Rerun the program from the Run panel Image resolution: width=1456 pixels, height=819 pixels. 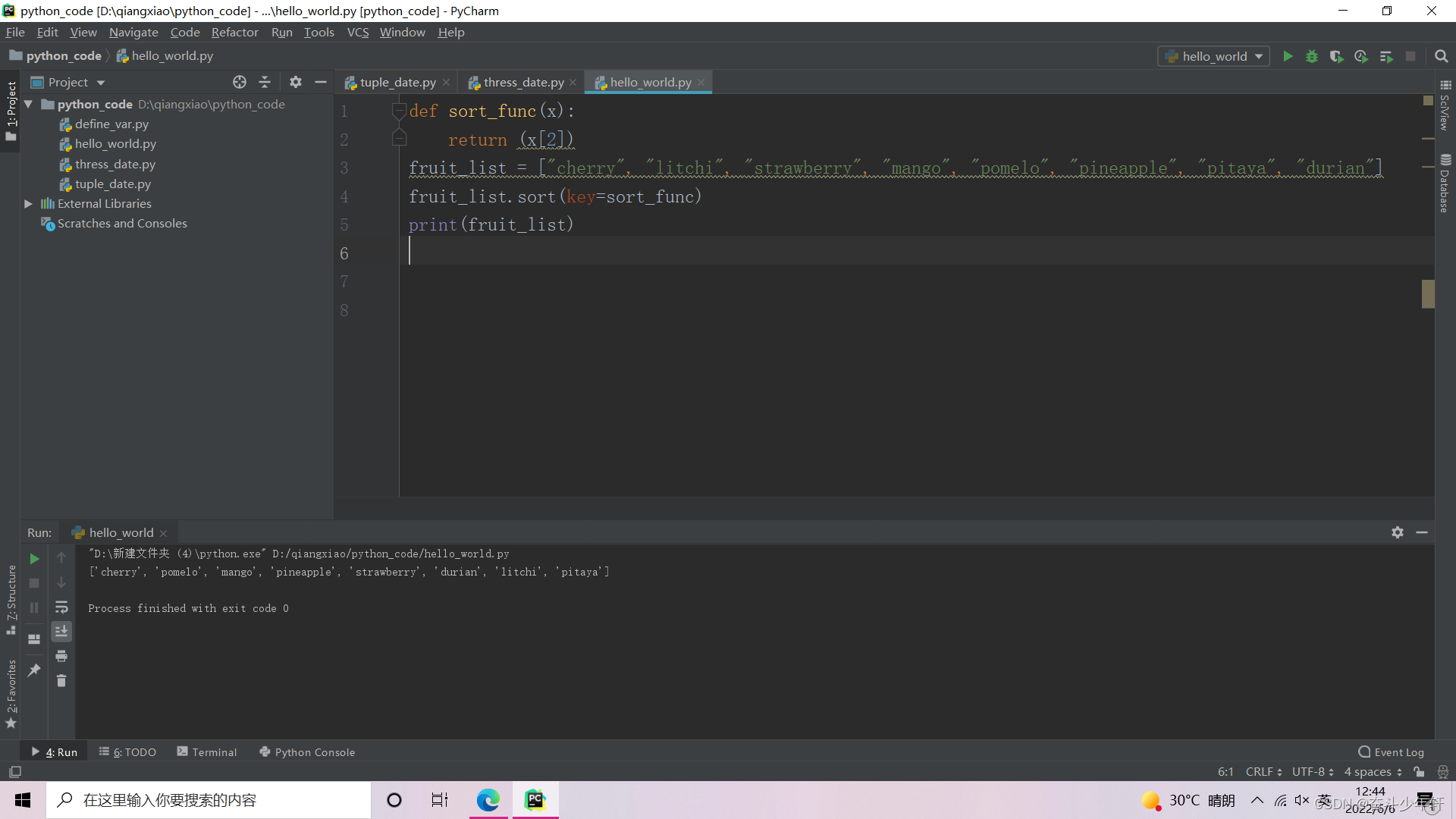point(33,559)
